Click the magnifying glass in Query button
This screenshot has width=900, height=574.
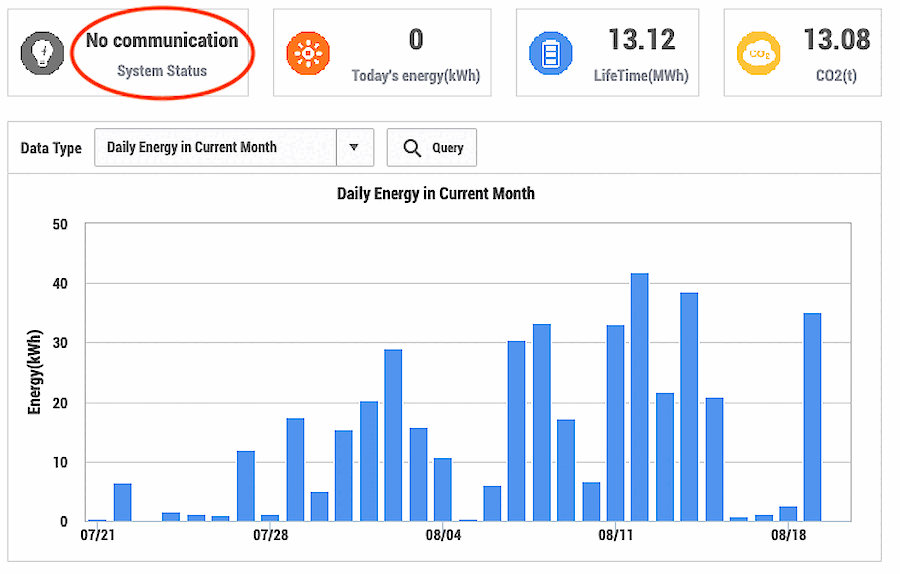coord(412,148)
